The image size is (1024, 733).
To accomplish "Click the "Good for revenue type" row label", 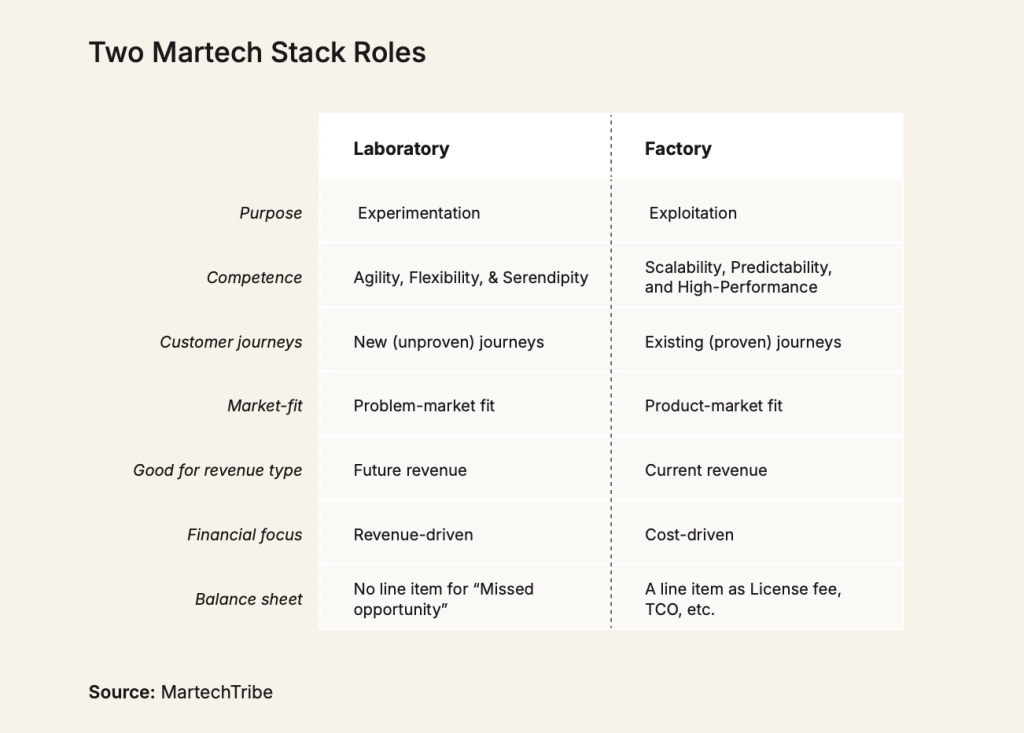I will tap(217, 470).
